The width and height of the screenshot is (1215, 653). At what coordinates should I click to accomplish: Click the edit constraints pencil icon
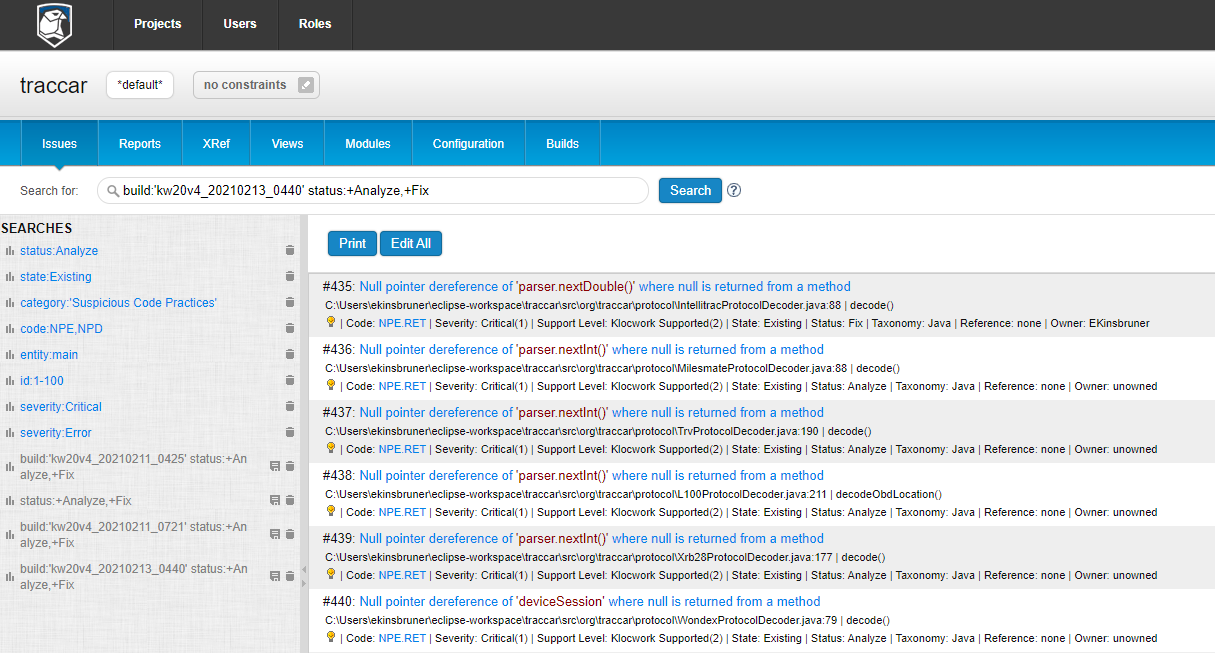306,85
